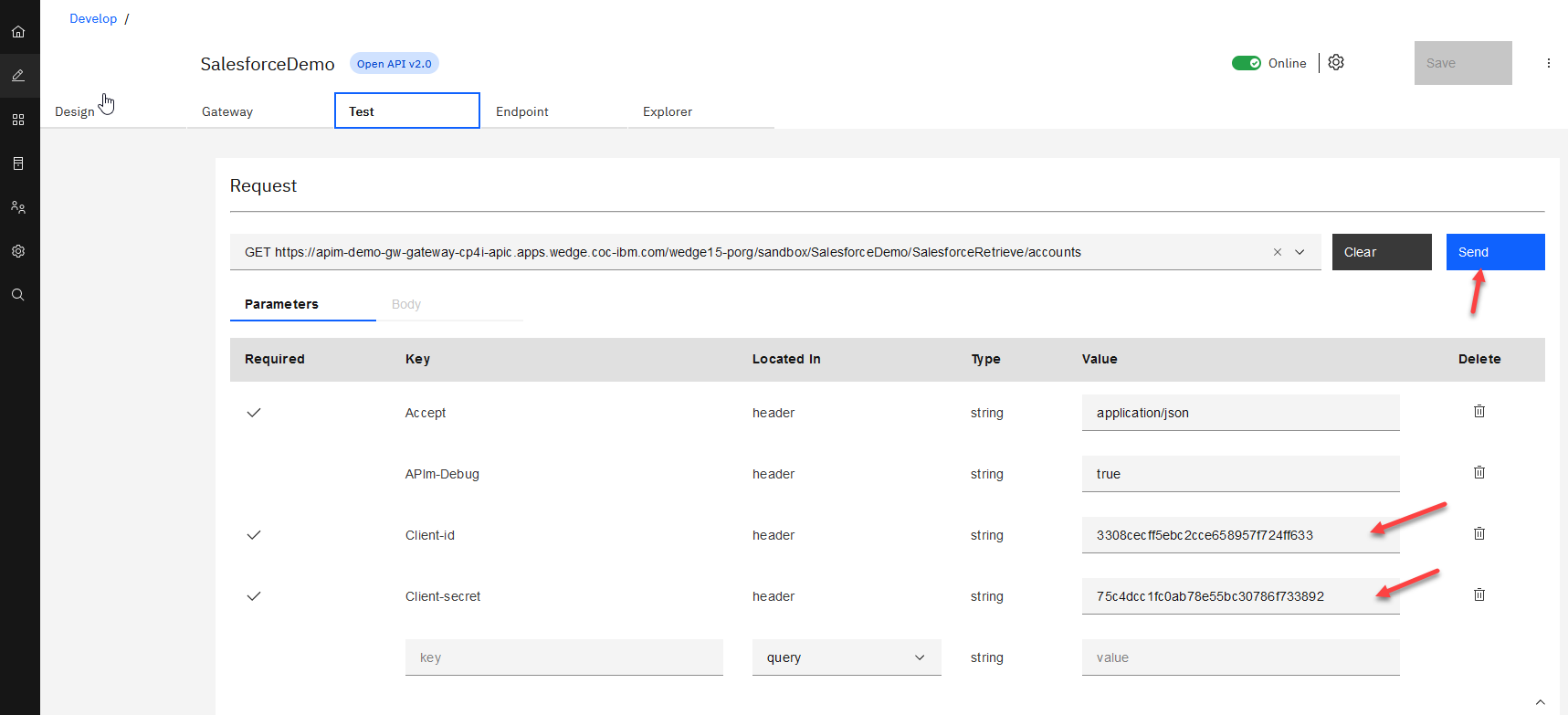Follow the Develop breadcrumb link
This screenshot has width=1568, height=715.
pos(93,18)
